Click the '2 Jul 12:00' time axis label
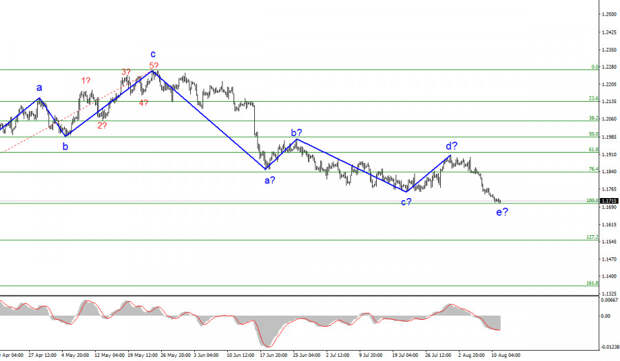Image resolution: width=620 pixels, height=361 pixels. [338, 355]
